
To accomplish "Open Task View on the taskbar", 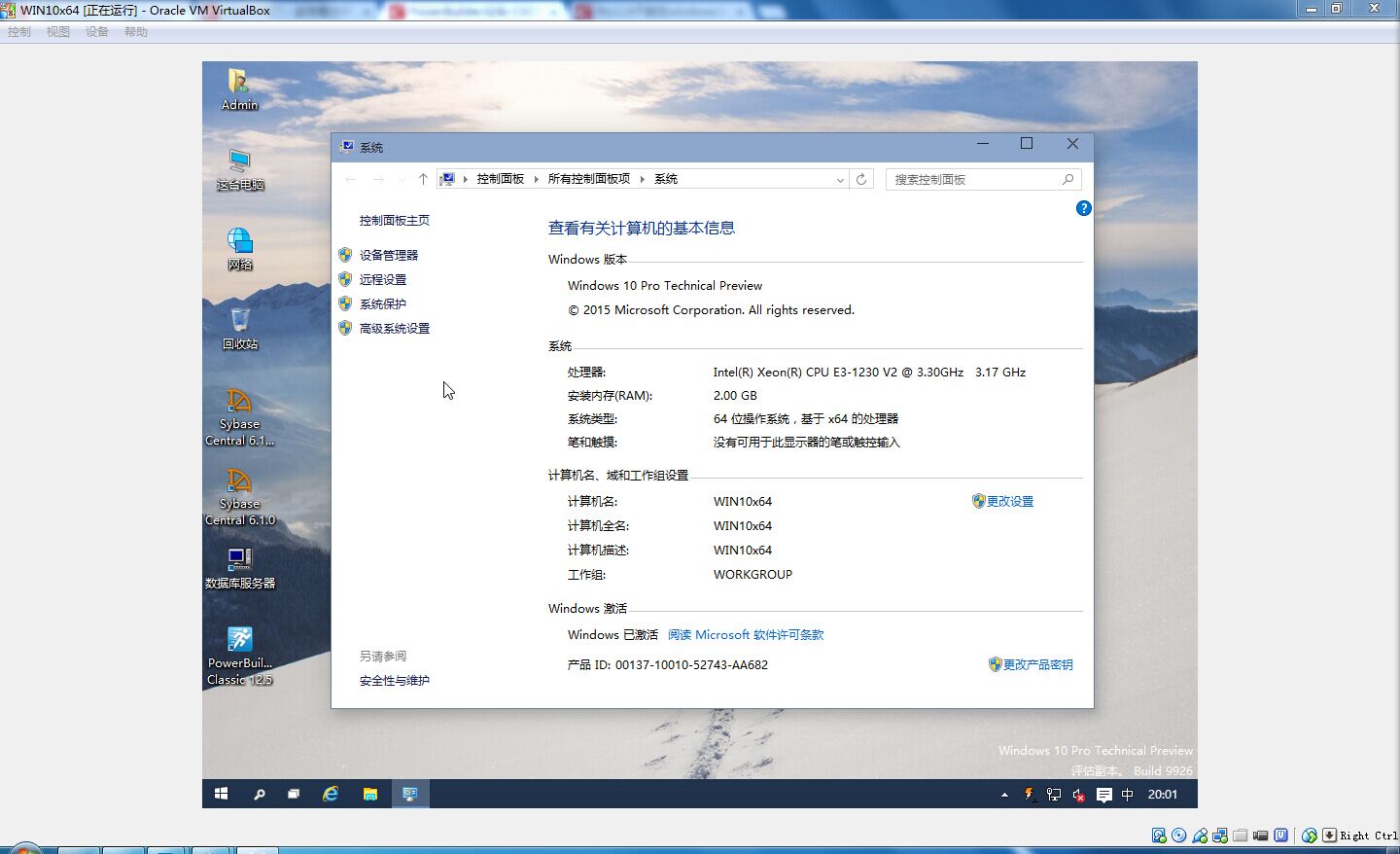I will [x=294, y=794].
